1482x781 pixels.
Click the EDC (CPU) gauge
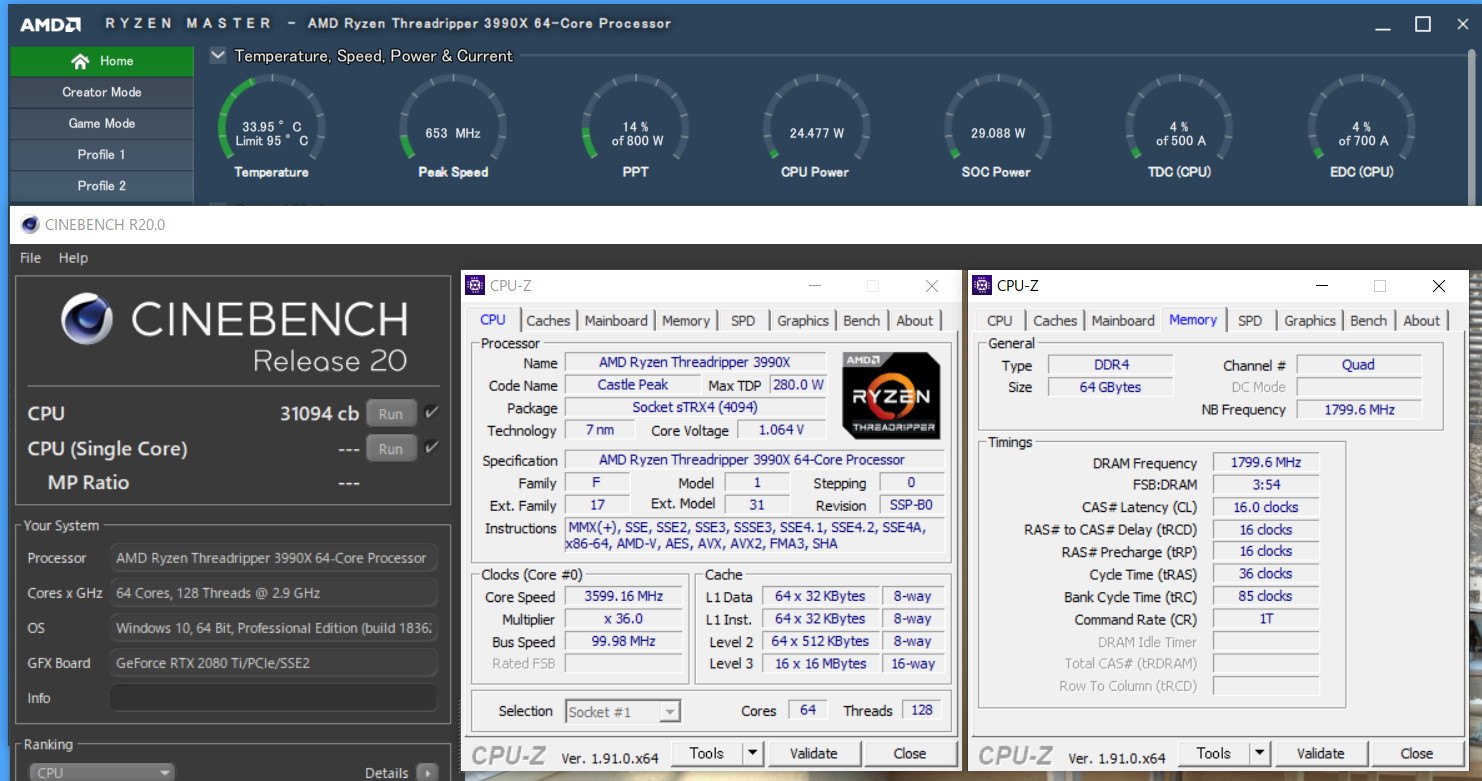1362,129
